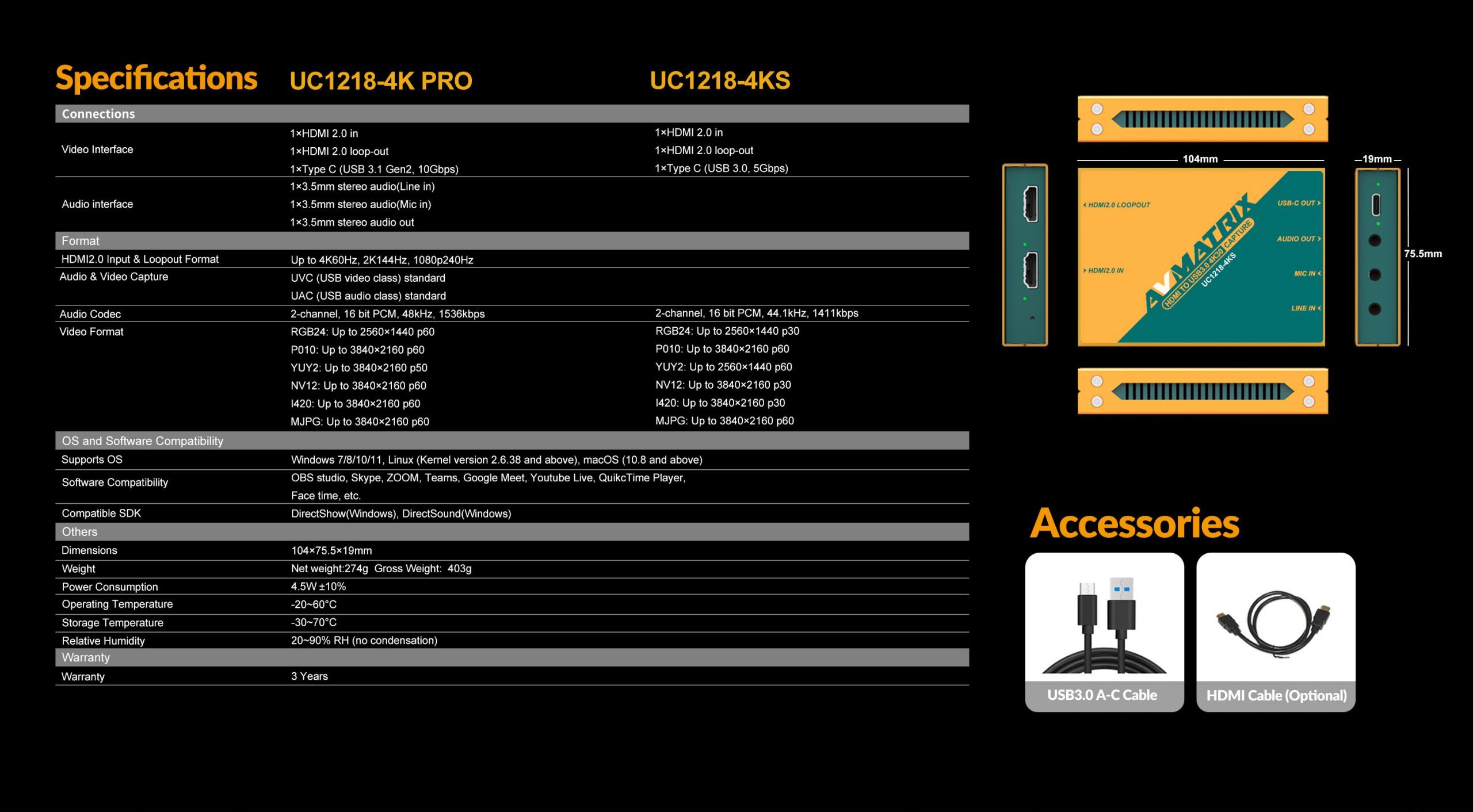Screen dimensions: 1473x812
Task: Click '2-channel, 16 bit PCM, 48kHz, 1536kbps' value
Action: click(387, 314)
